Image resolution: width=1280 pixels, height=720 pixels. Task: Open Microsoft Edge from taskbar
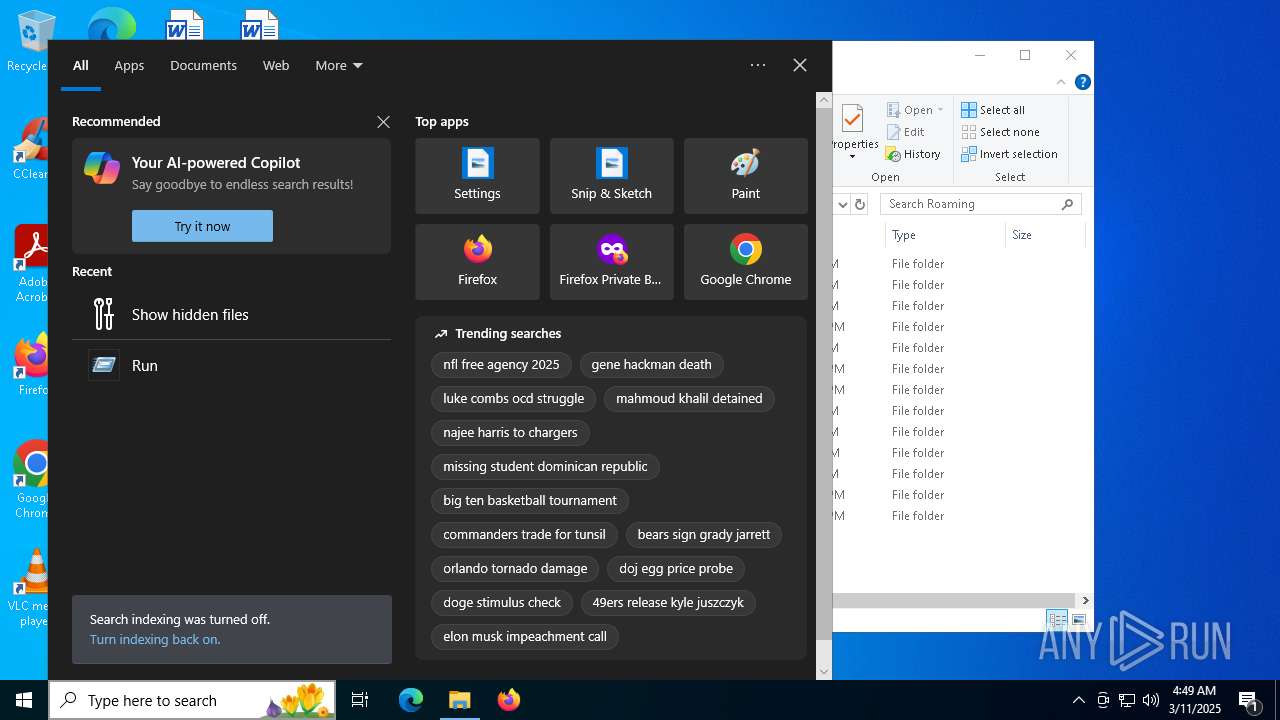411,700
